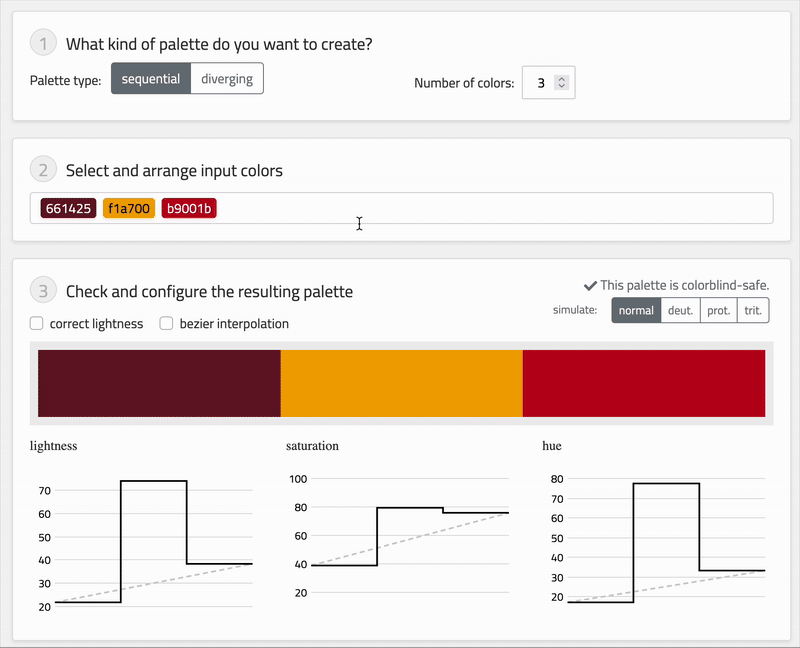Click the colorblind-safe checkmark icon
The image size is (800, 648).
(x=590, y=285)
